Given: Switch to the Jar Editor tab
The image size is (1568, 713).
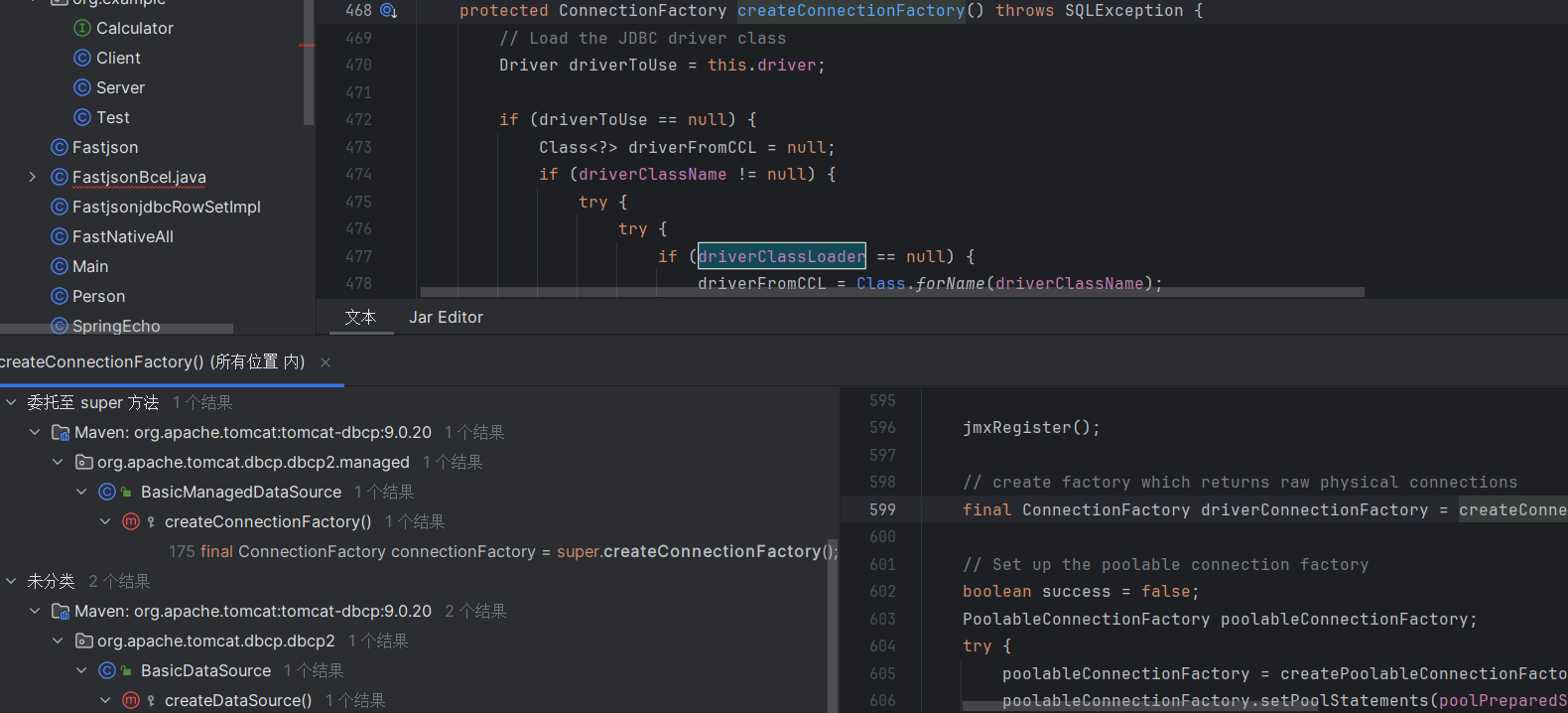Looking at the screenshot, I should 446,317.
